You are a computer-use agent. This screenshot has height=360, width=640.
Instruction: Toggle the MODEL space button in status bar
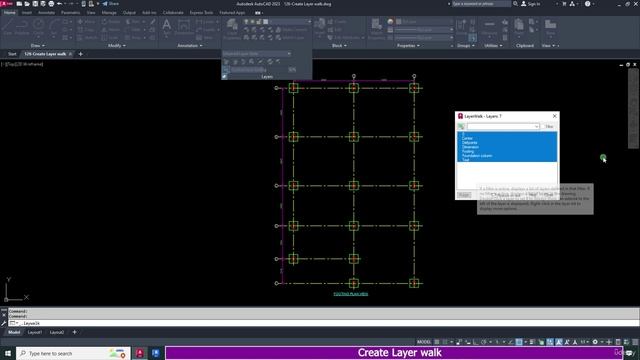point(424,342)
